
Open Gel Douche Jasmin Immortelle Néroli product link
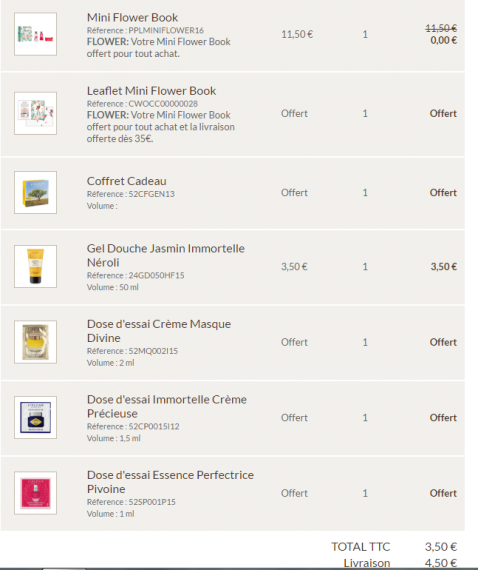(x=165, y=255)
